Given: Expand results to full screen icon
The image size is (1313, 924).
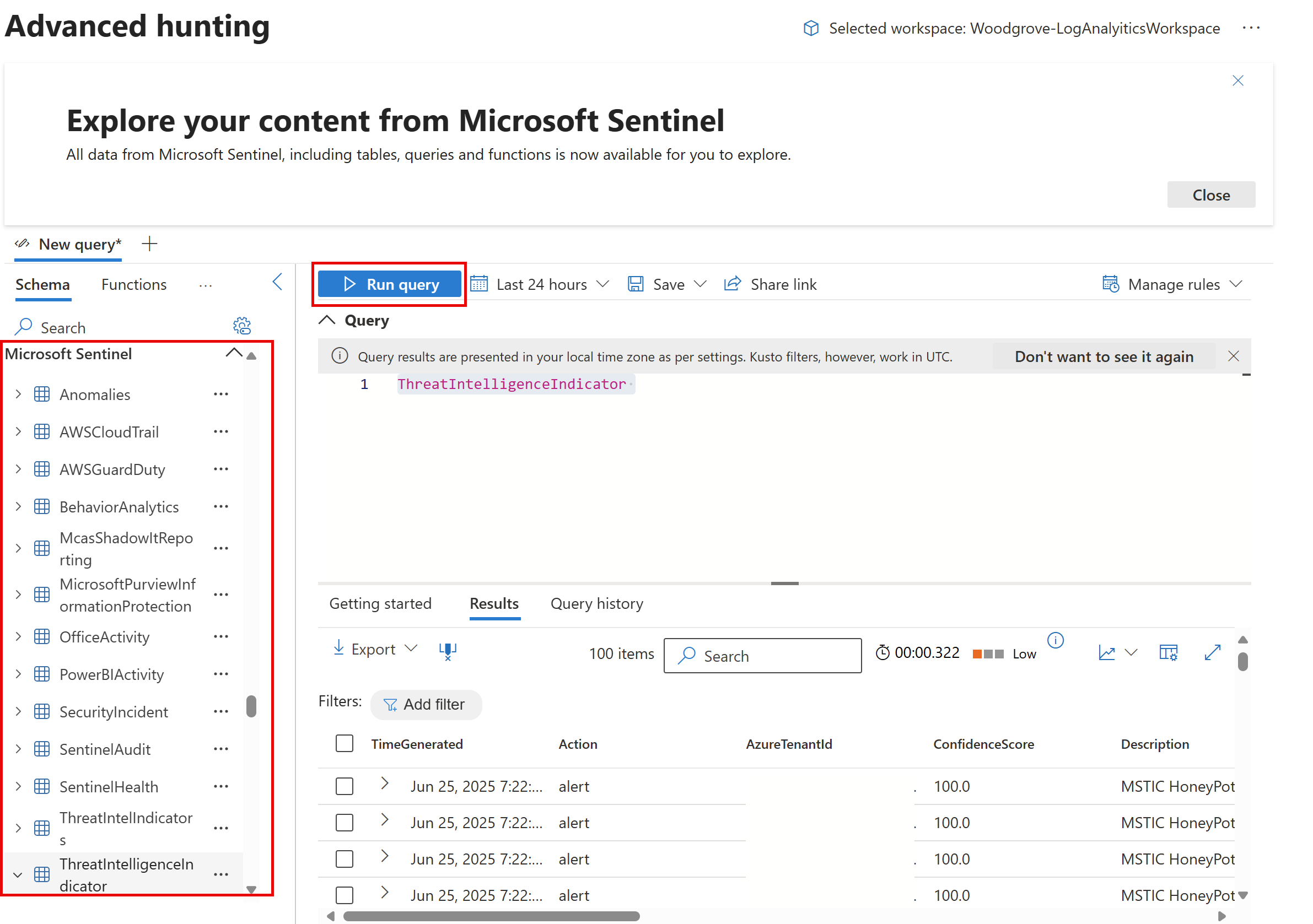Looking at the screenshot, I should [x=1212, y=652].
